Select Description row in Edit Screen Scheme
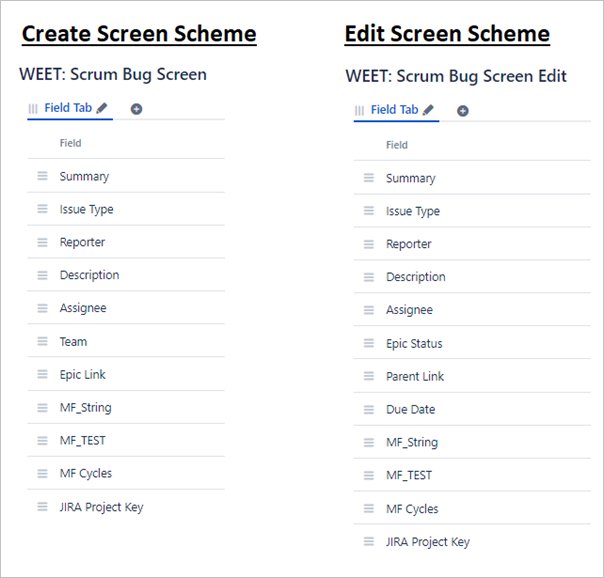Screen dimensions: 604x578 (x=416, y=277)
